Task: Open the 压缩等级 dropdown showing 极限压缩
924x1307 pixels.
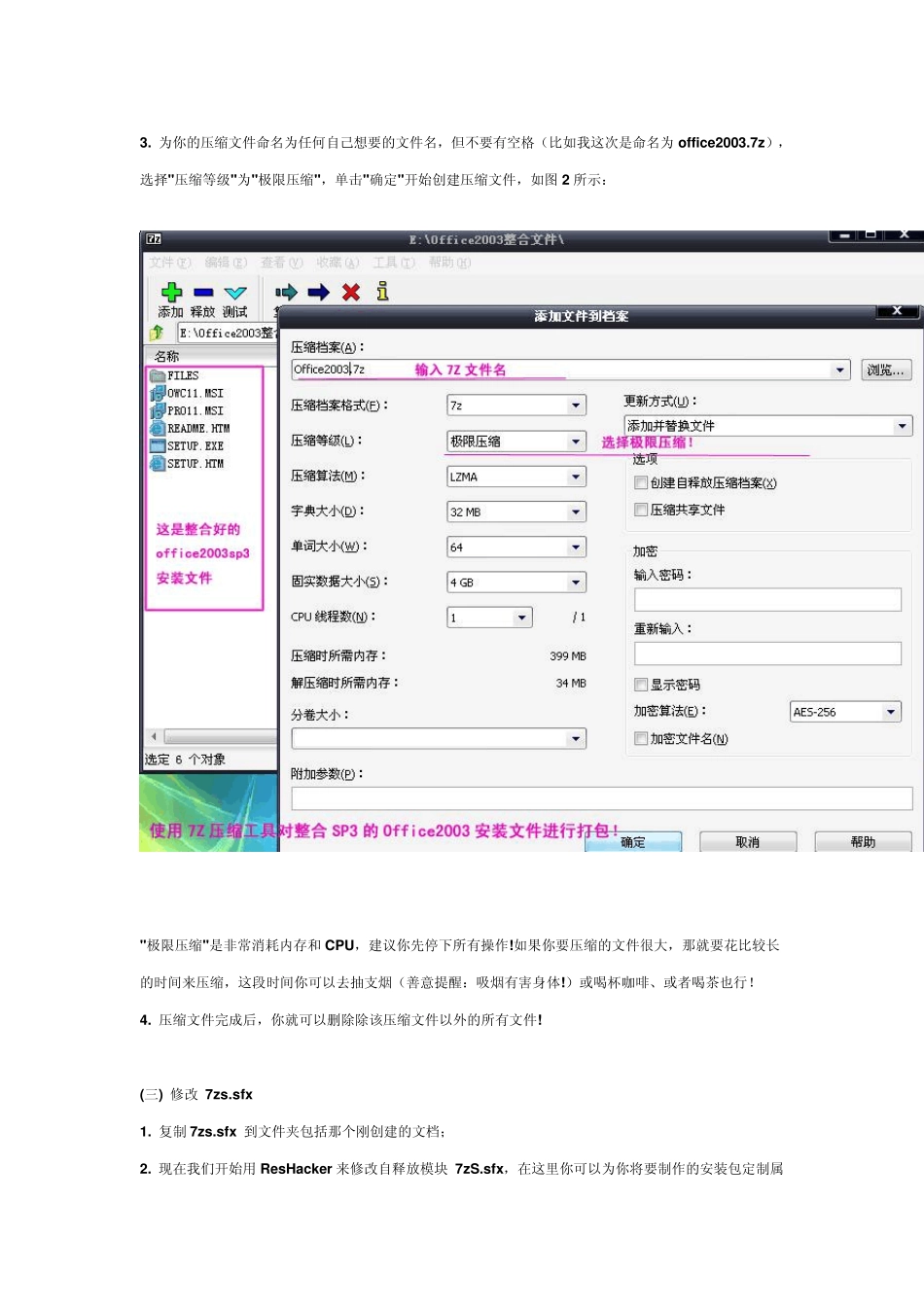Action: pyautogui.click(x=576, y=442)
